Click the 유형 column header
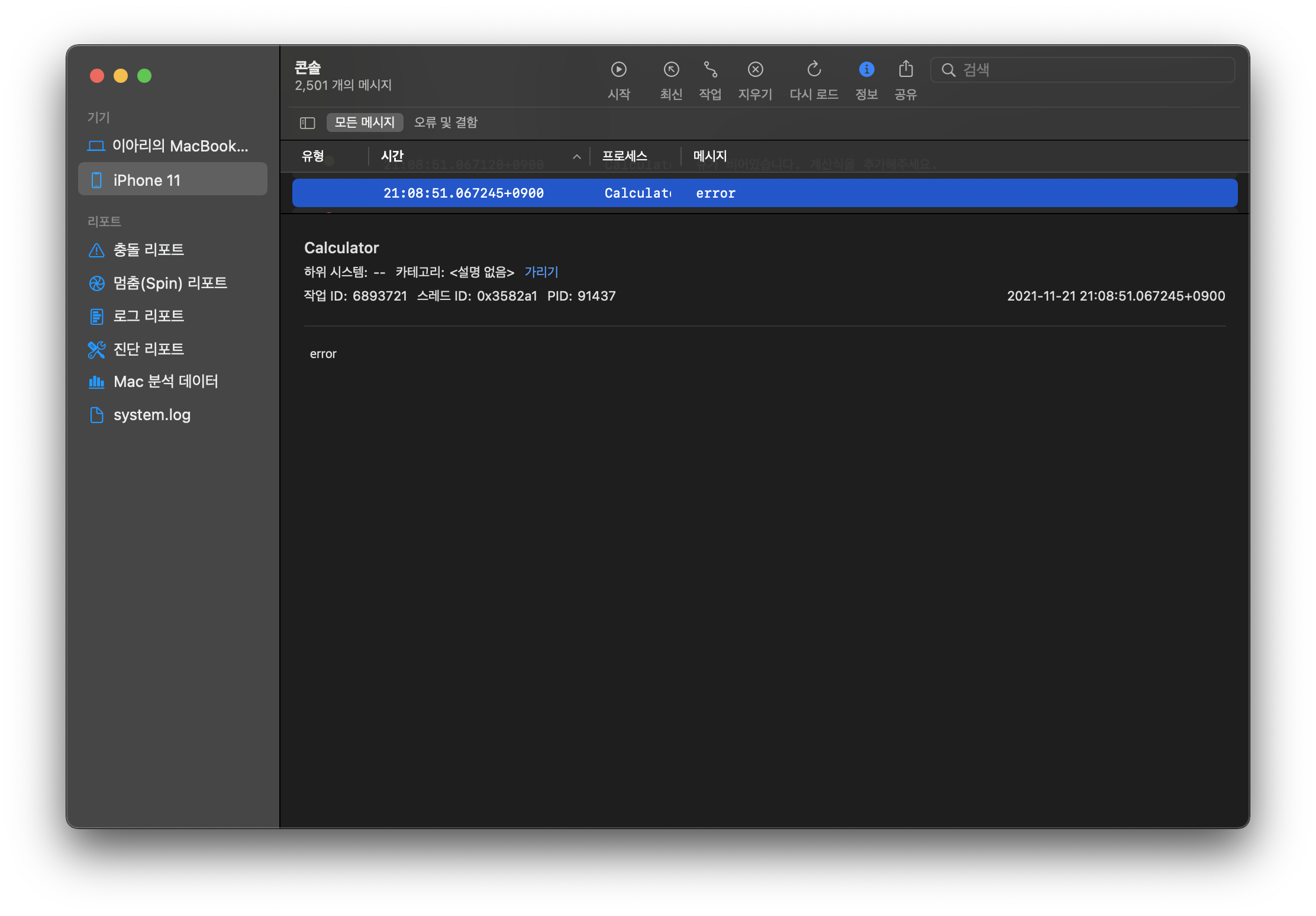 pos(313,156)
